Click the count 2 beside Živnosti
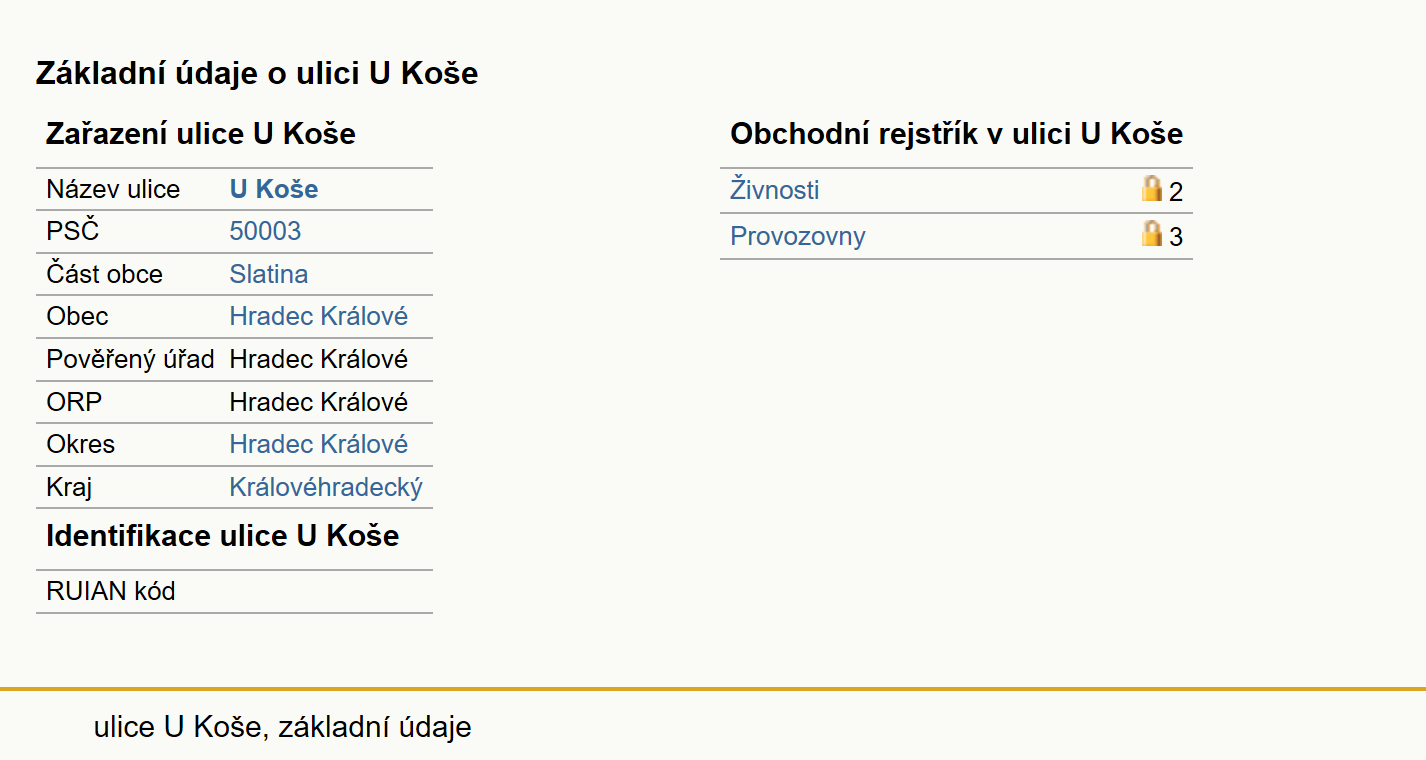This screenshot has width=1426, height=760. pyautogui.click(x=1176, y=192)
